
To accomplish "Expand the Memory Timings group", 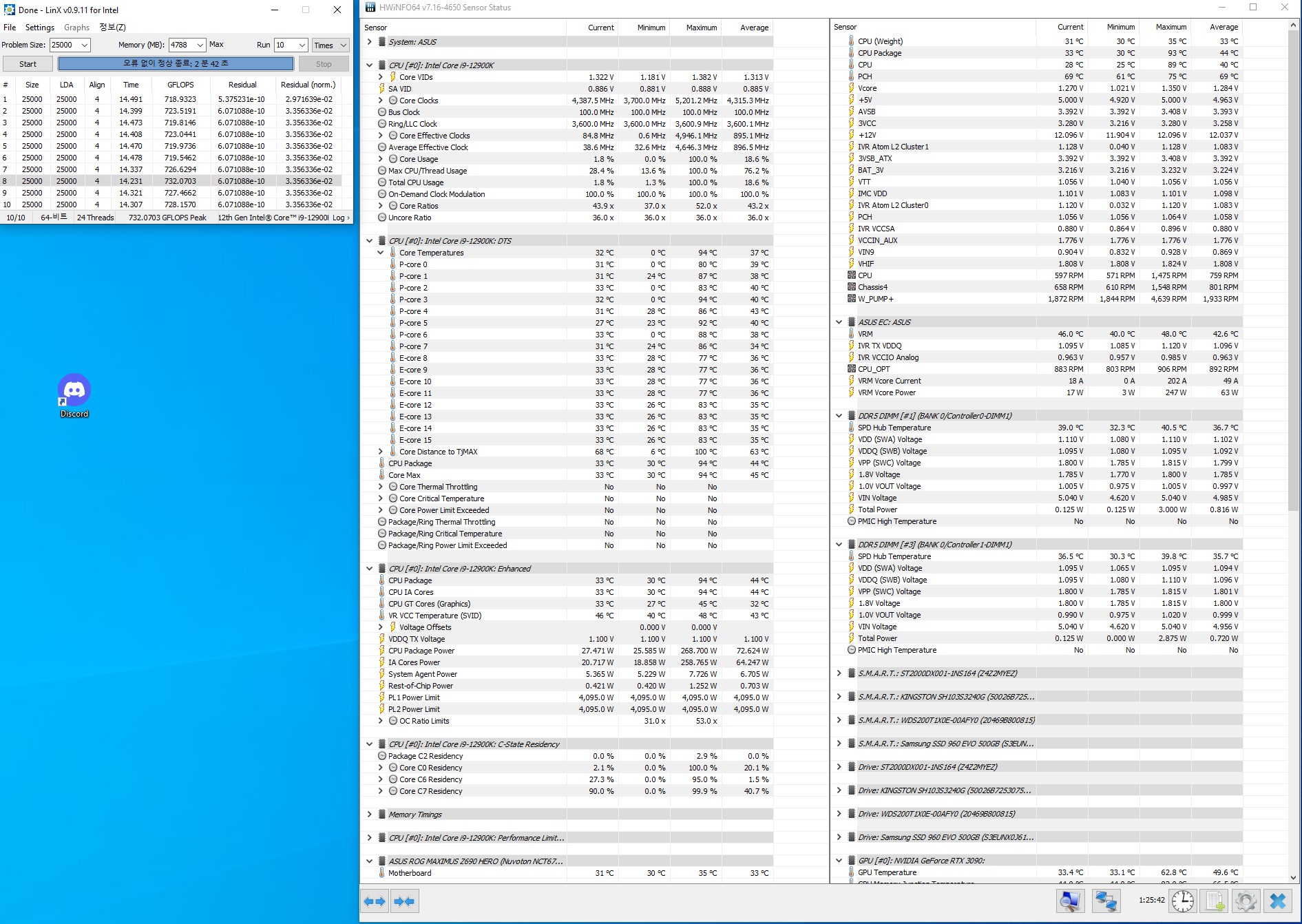I will [x=370, y=815].
